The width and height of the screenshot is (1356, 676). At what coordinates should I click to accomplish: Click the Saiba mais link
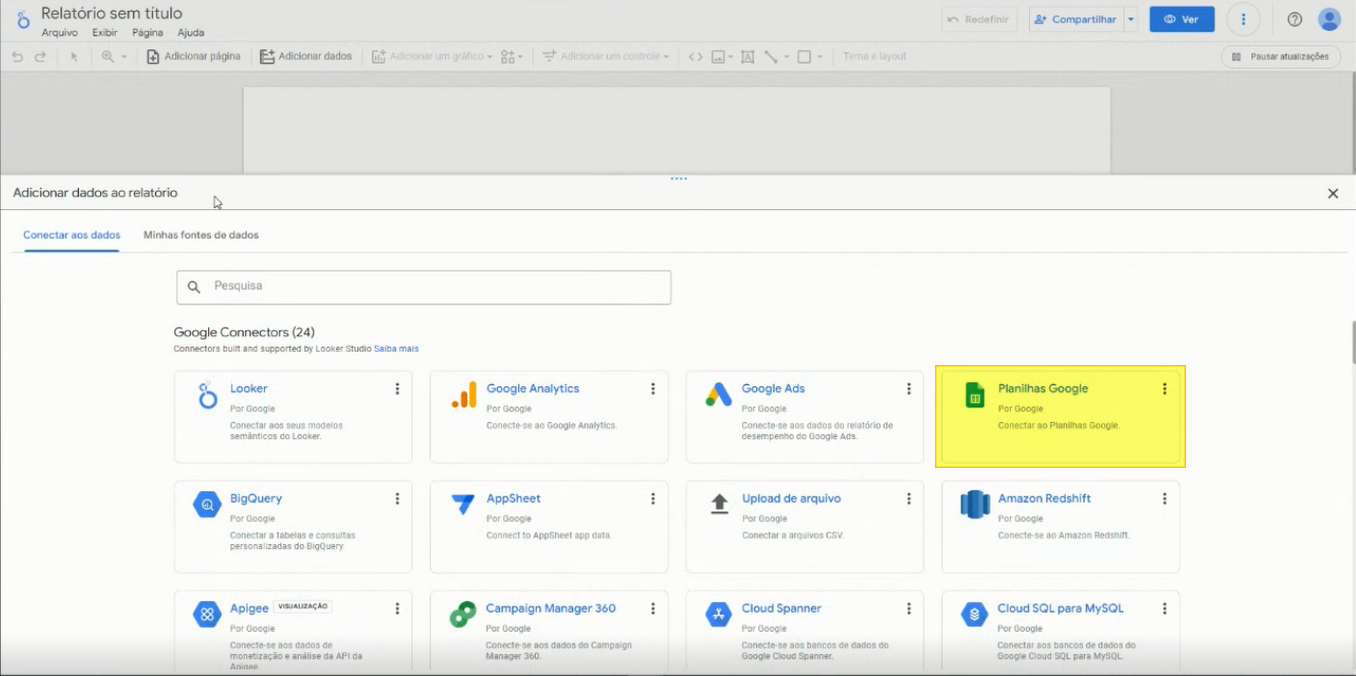coord(396,349)
